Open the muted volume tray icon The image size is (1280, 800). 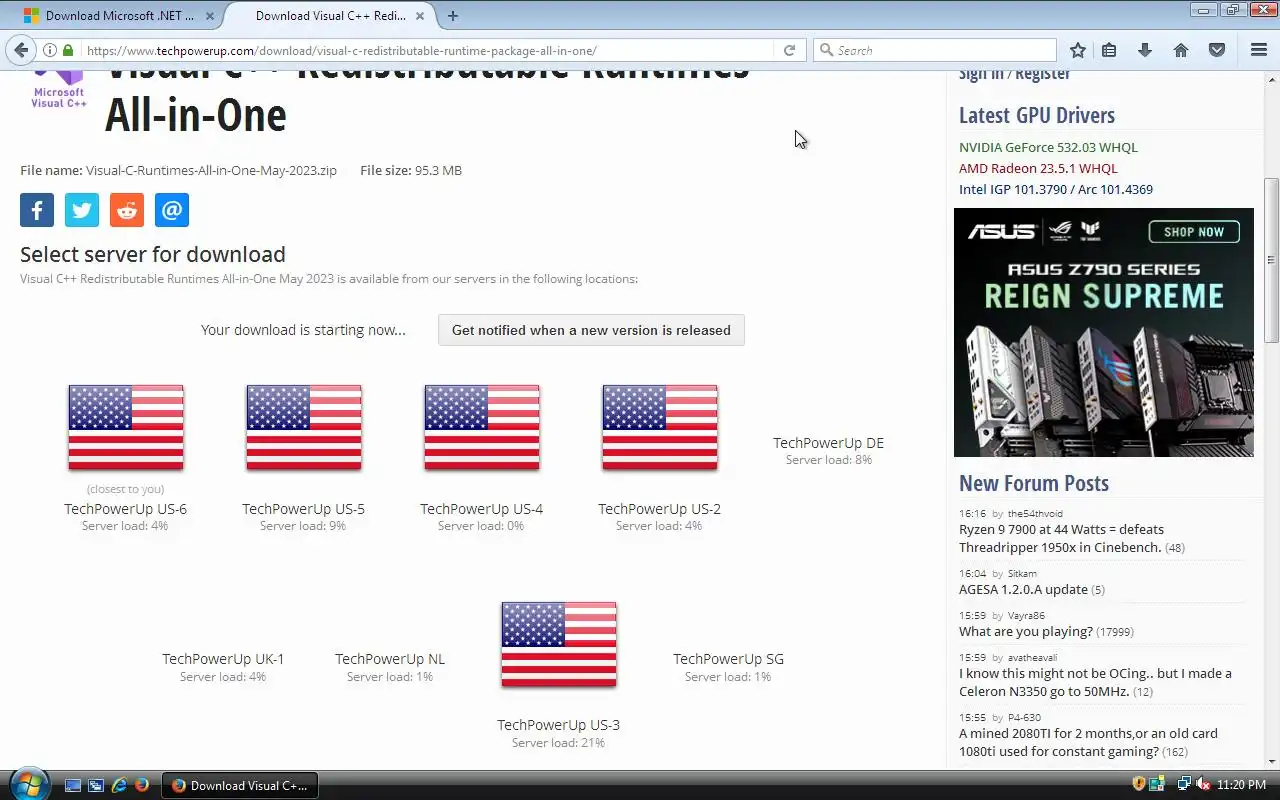1203,784
